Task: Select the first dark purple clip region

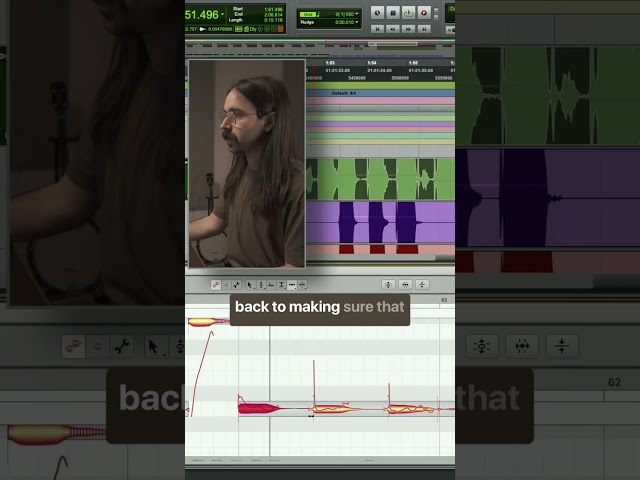Action: 347,222
